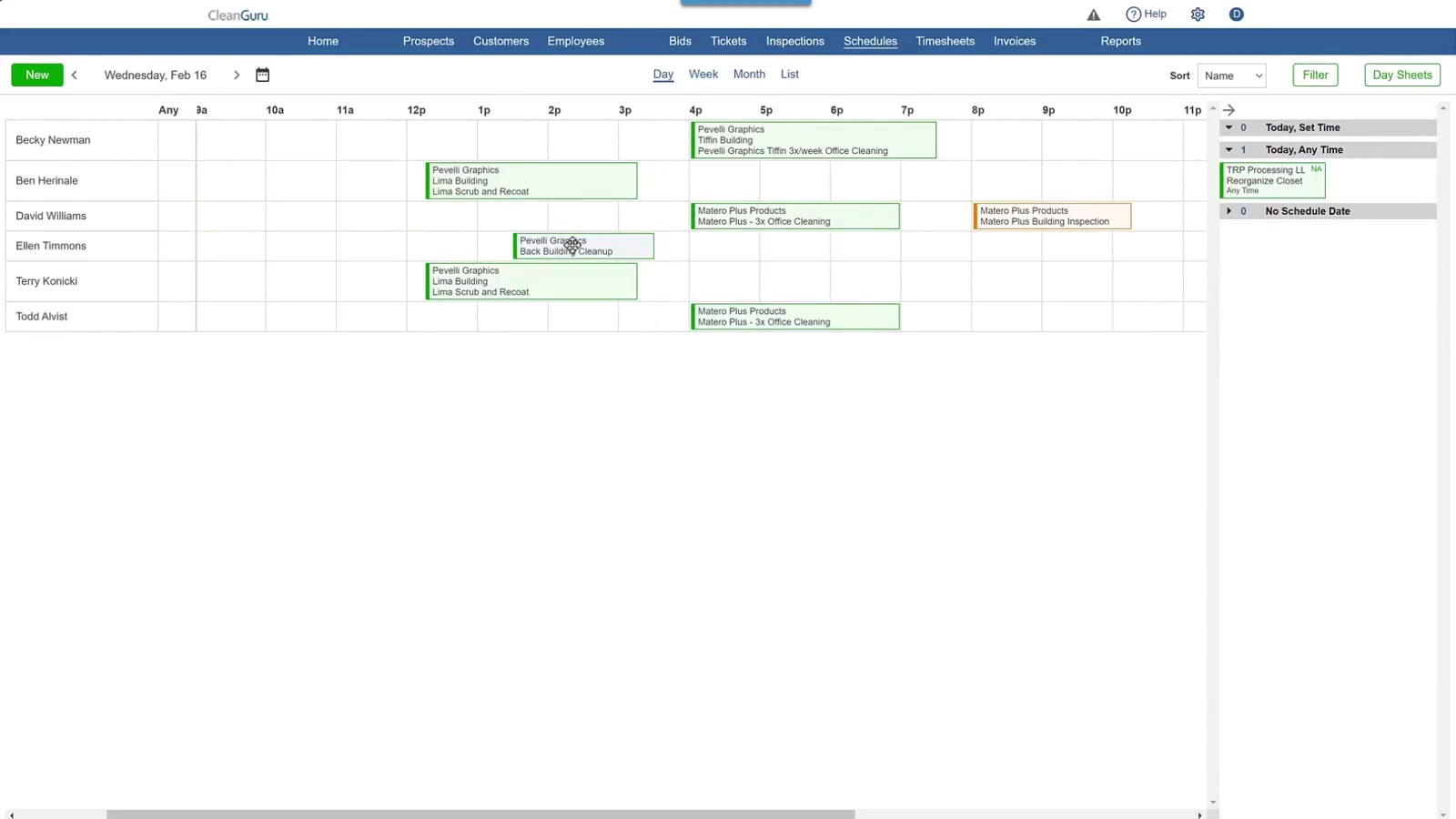Open the calendar date picker icon

(x=262, y=75)
